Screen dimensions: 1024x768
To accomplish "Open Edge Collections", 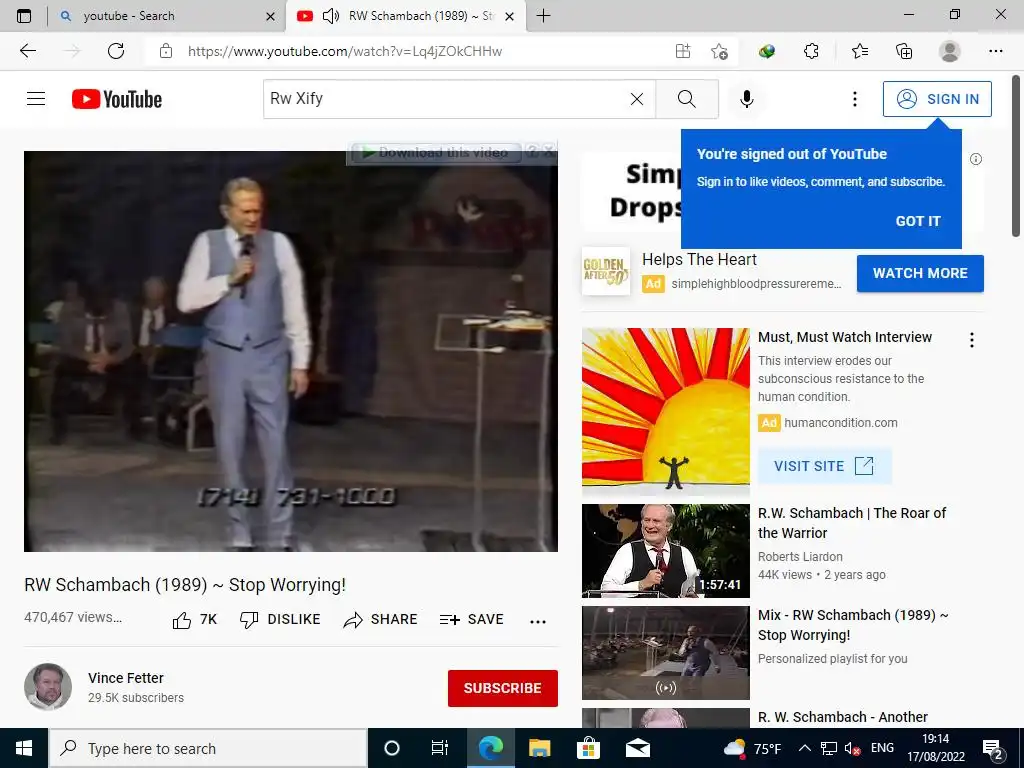I will pyautogui.click(x=904, y=51).
